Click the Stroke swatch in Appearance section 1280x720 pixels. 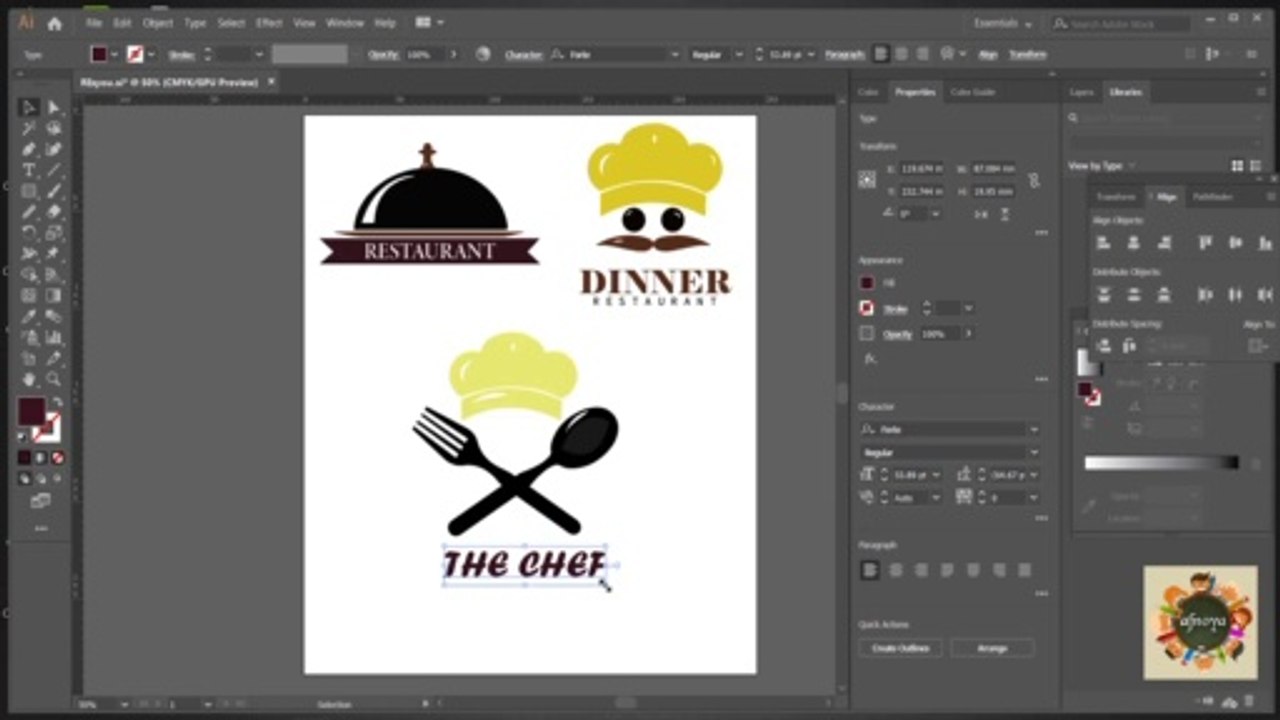point(867,309)
